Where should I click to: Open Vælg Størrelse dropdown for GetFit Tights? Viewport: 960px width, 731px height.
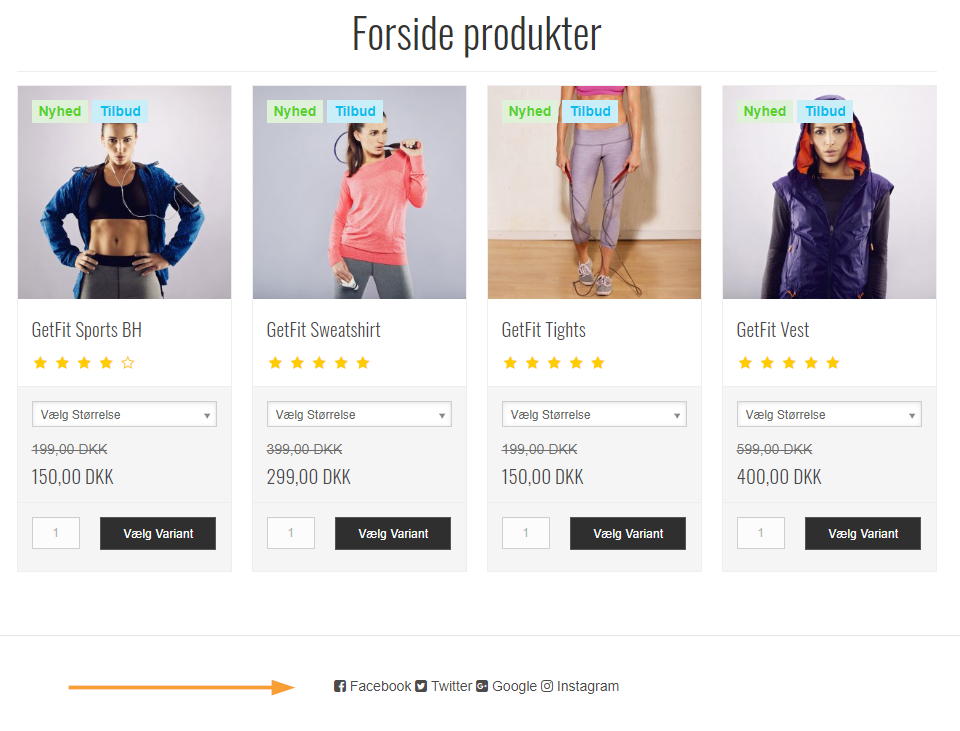click(594, 414)
